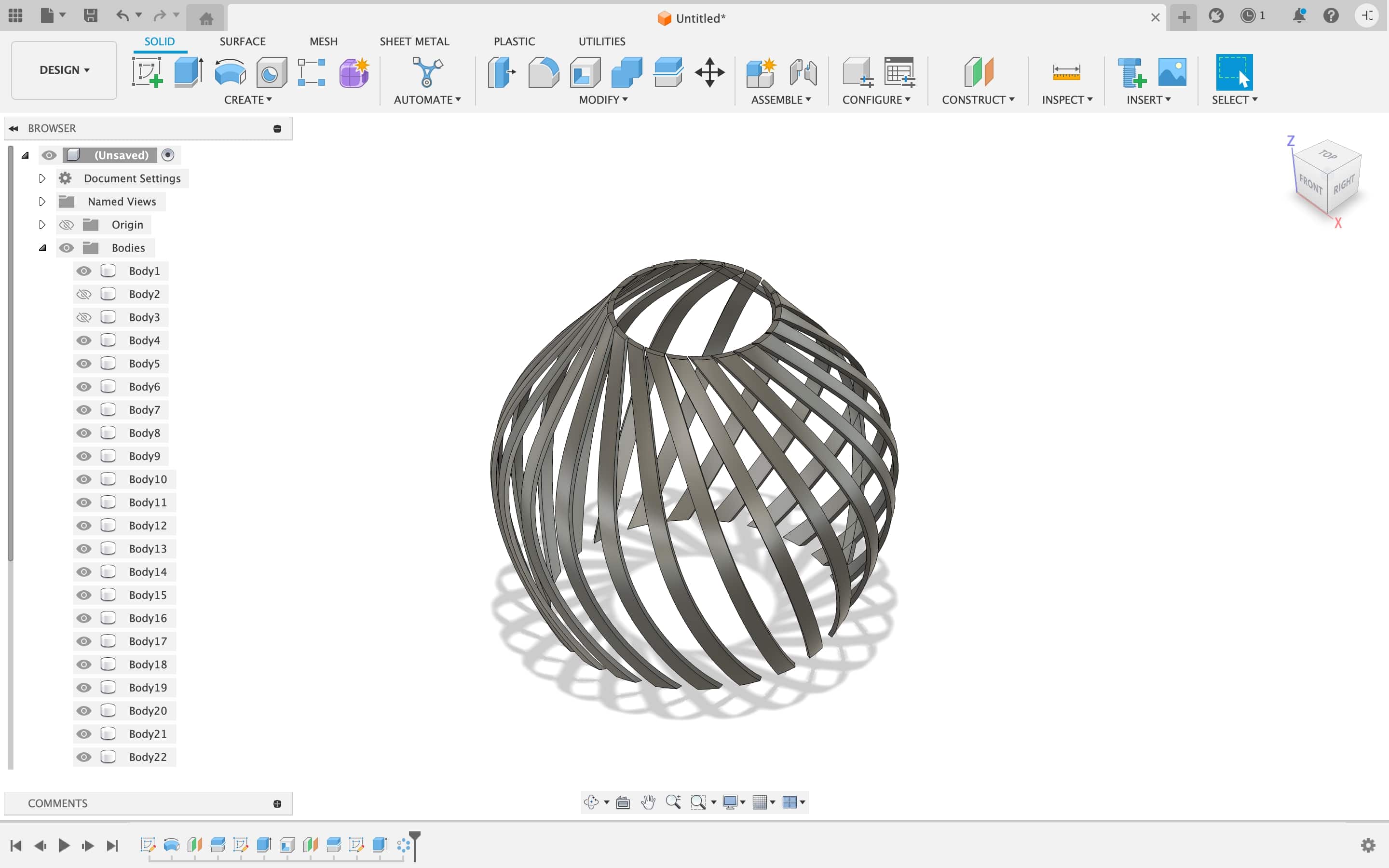Click the Look At icon
The width and height of the screenshot is (1389, 868).
623,802
